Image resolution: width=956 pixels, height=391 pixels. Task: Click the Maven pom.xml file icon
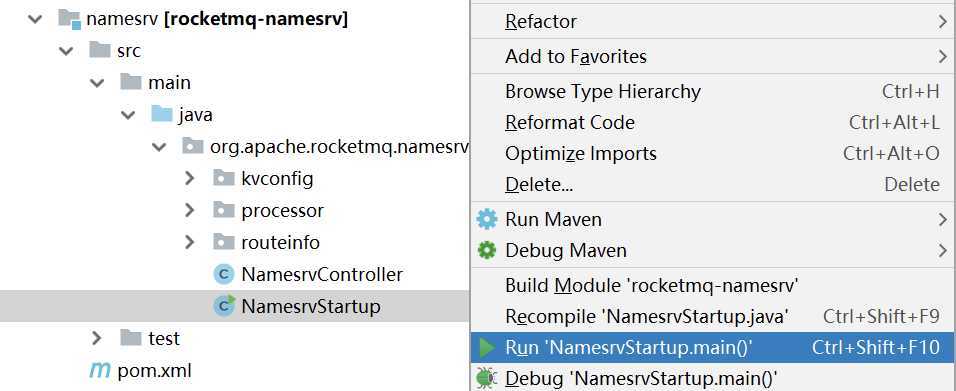tap(100, 370)
